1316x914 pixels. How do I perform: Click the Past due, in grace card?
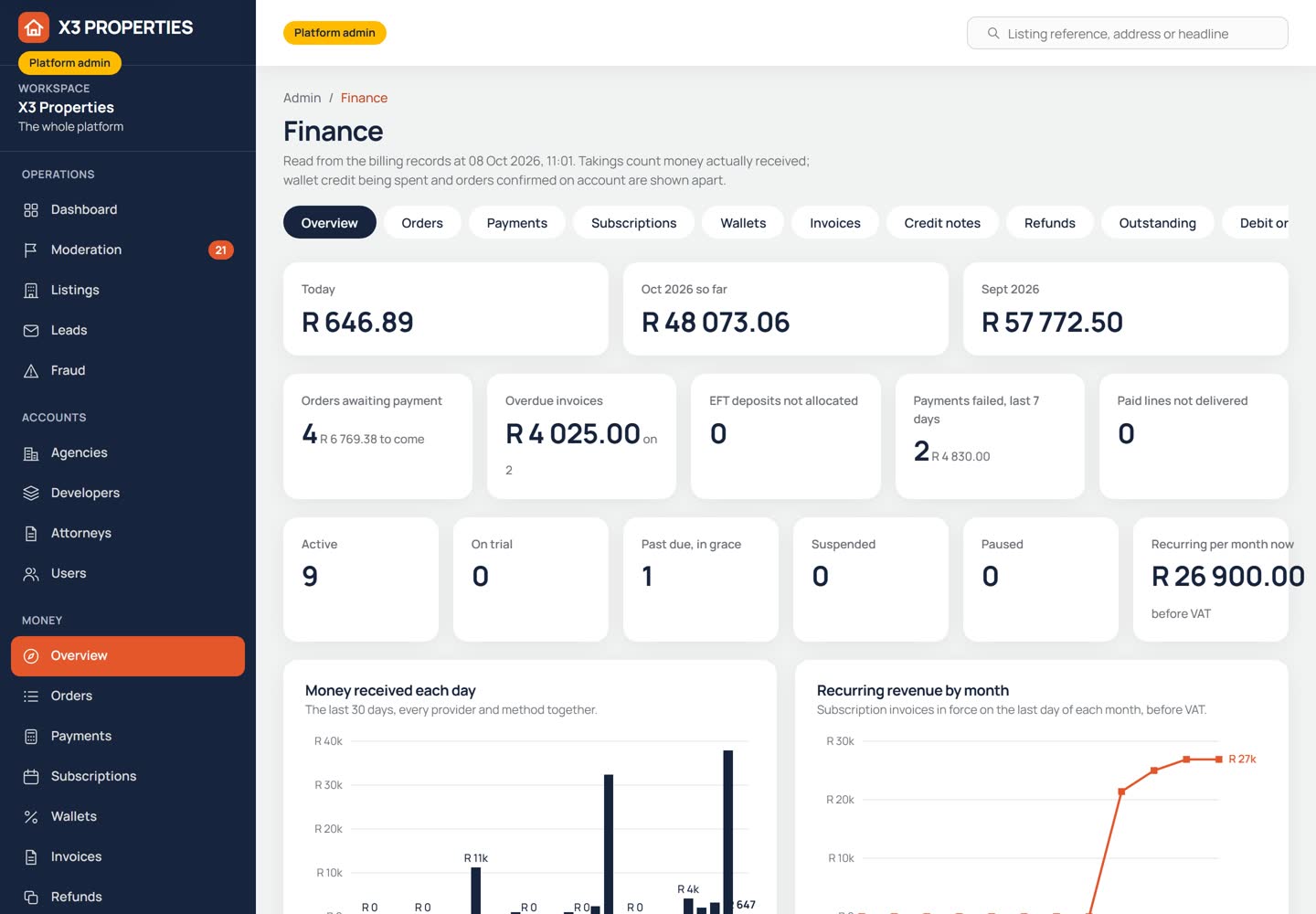click(701, 579)
